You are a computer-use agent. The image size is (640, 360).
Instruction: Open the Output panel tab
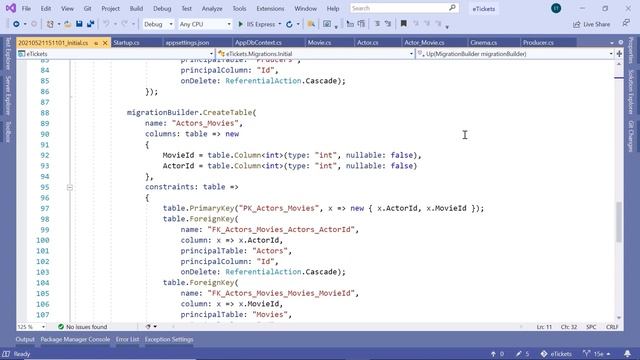[25, 339]
